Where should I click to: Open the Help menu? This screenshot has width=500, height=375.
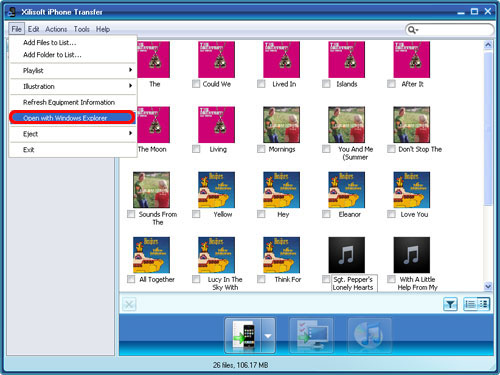[103, 29]
